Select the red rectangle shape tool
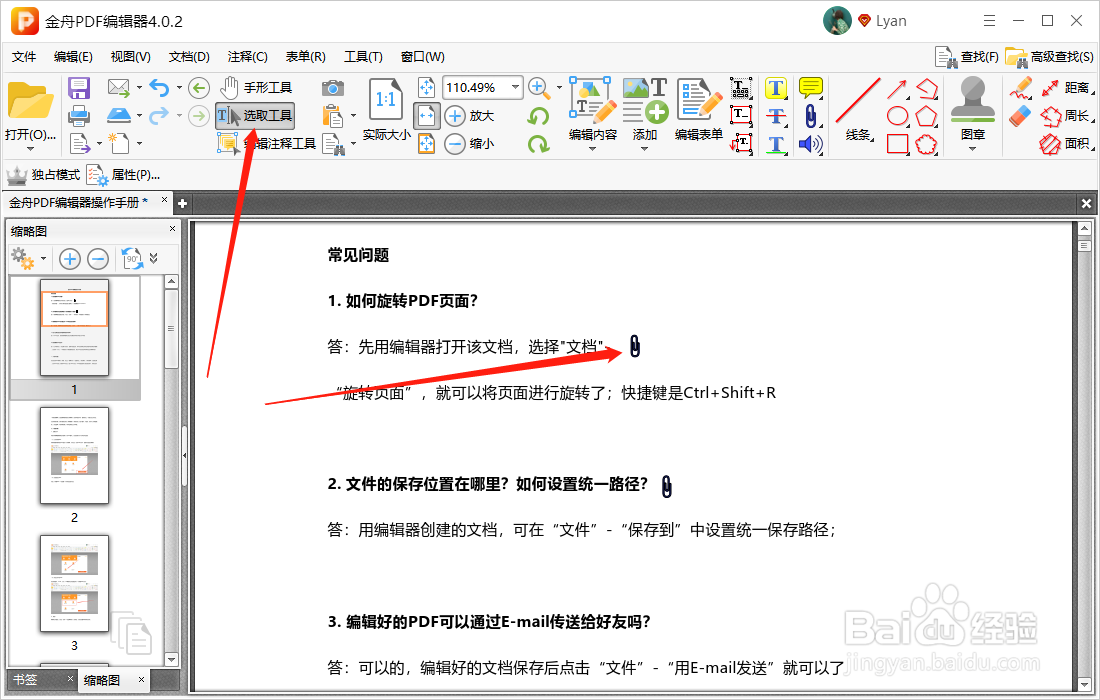Image resolution: width=1100 pixels, height=700 pixels. (897, 144)
